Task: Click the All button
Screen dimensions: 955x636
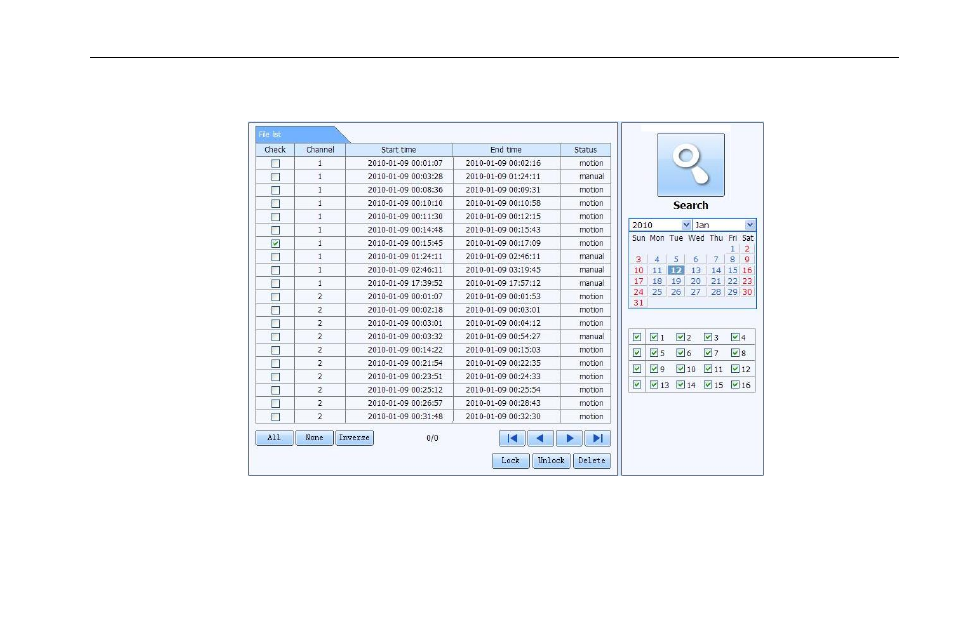Action: click(274, 437)
